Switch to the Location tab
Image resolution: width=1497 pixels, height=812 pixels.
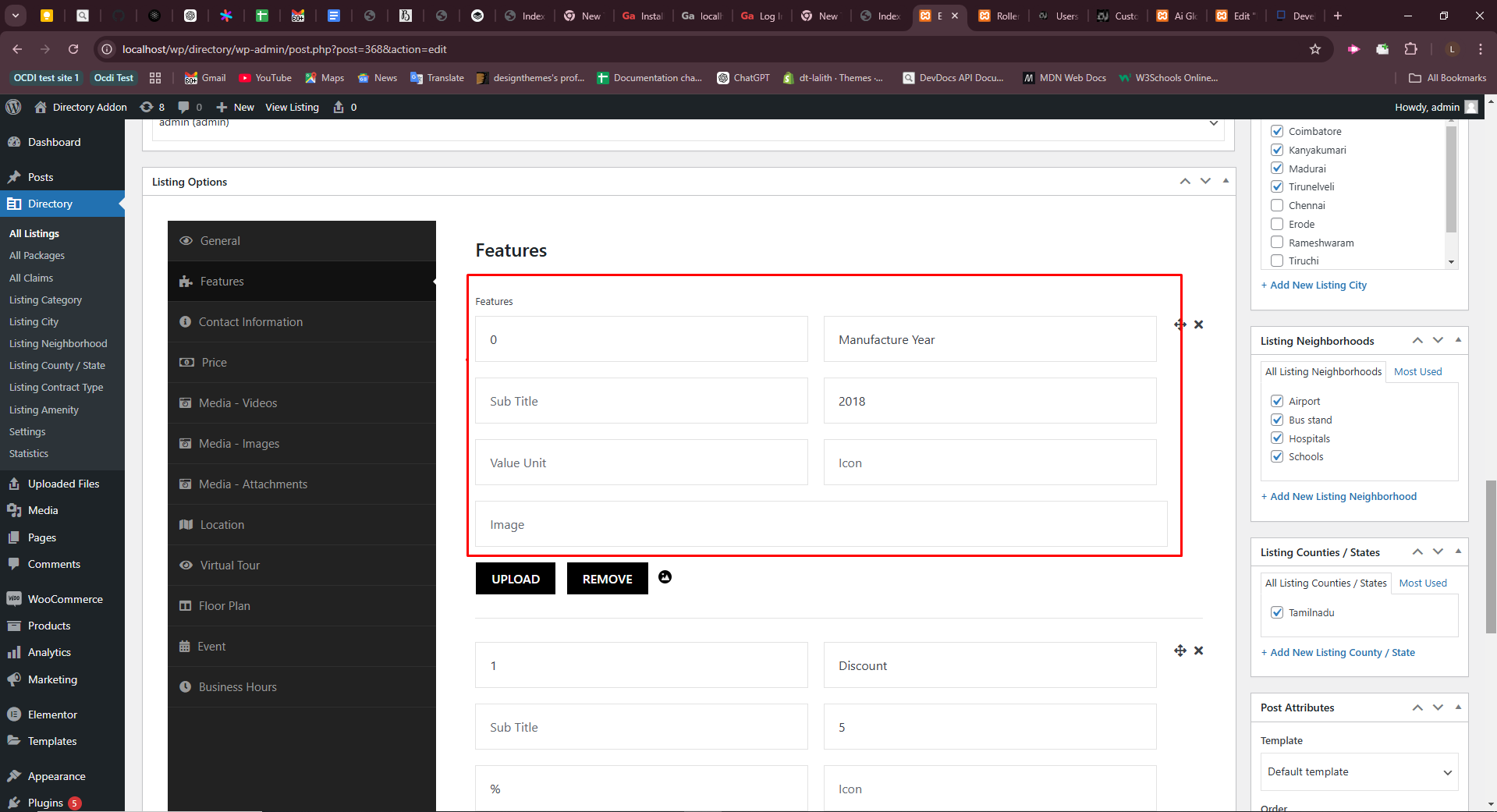coord(302,525)
